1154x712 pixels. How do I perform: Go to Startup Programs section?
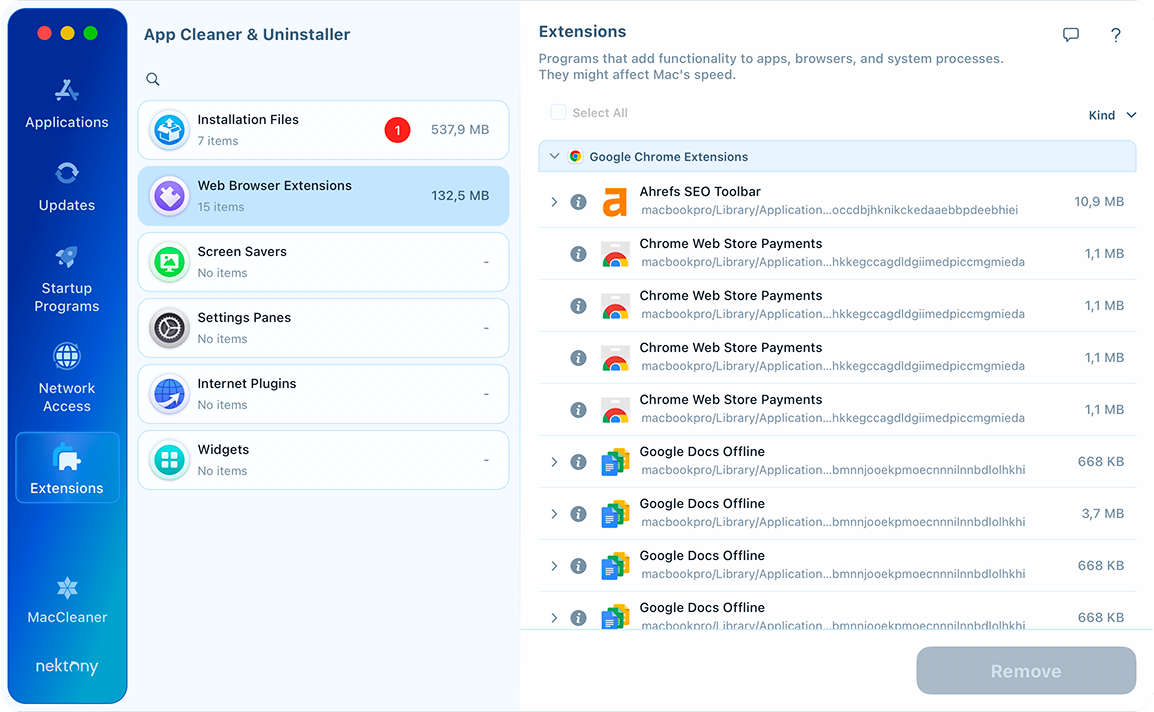tap(67, 280)
